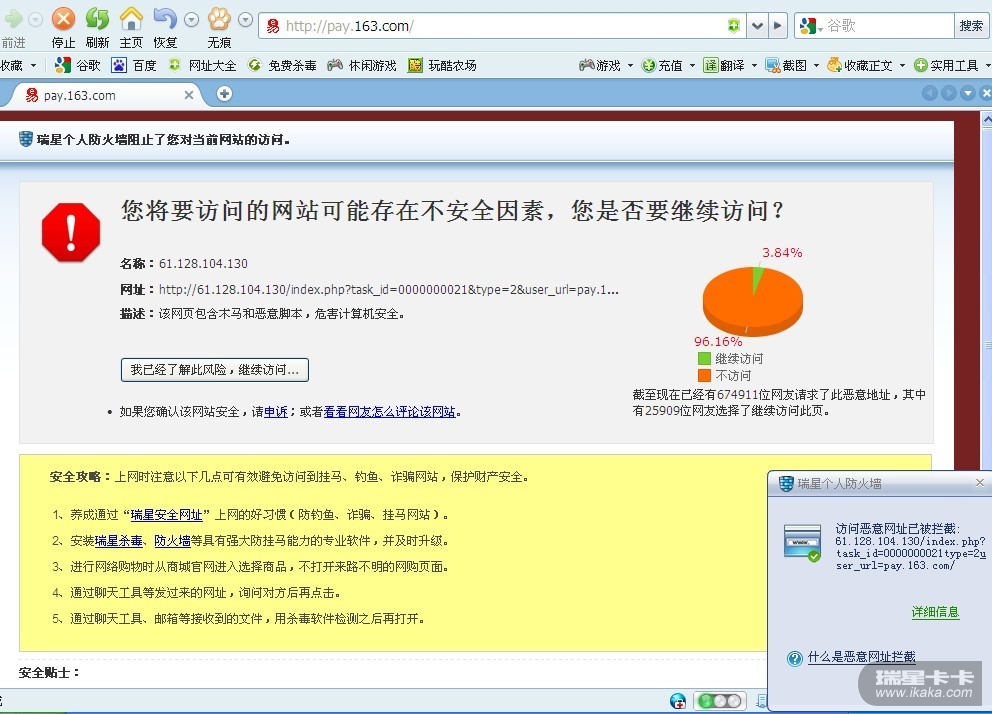
Task: Refresh the page with 刷新 icon
Action: (97, 18)
